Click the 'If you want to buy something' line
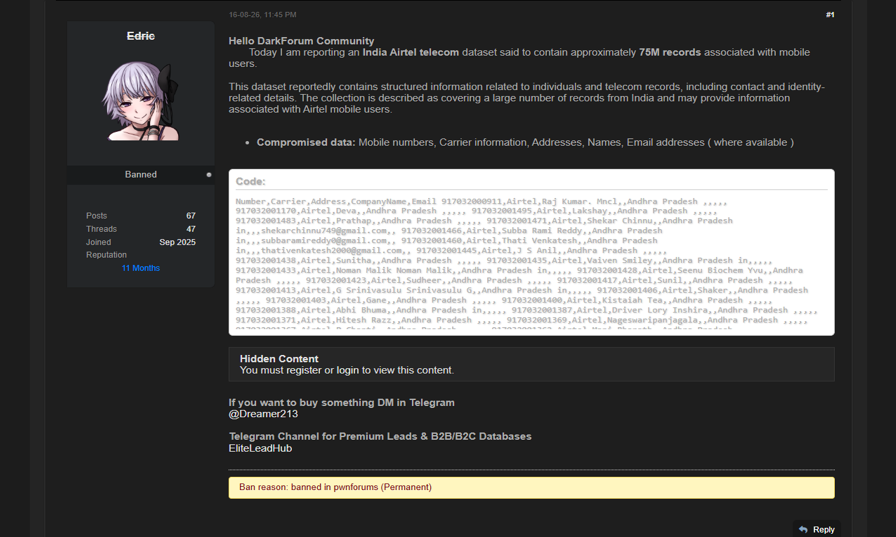 click(x=342, y=403)
